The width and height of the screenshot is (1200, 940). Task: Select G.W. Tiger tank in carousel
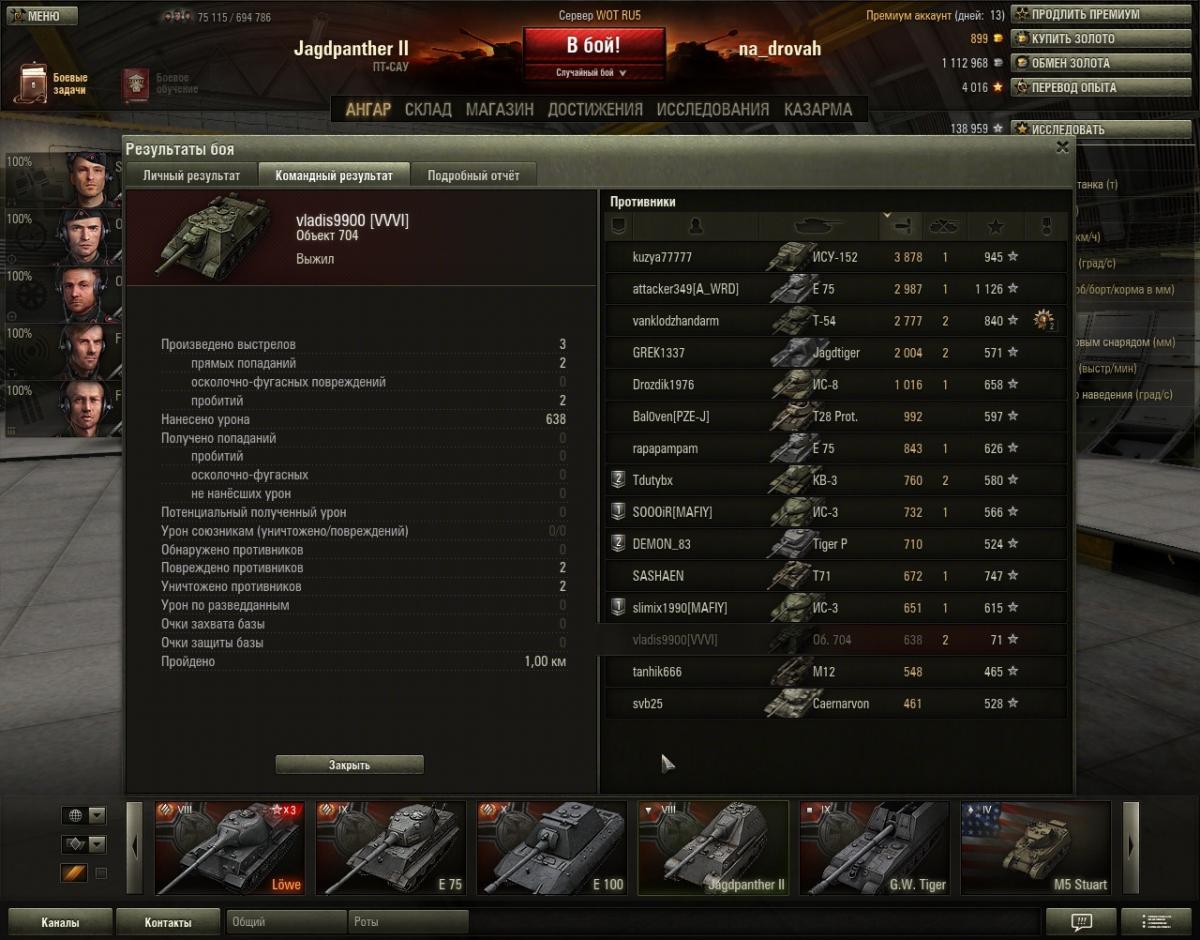coord(875,847)
